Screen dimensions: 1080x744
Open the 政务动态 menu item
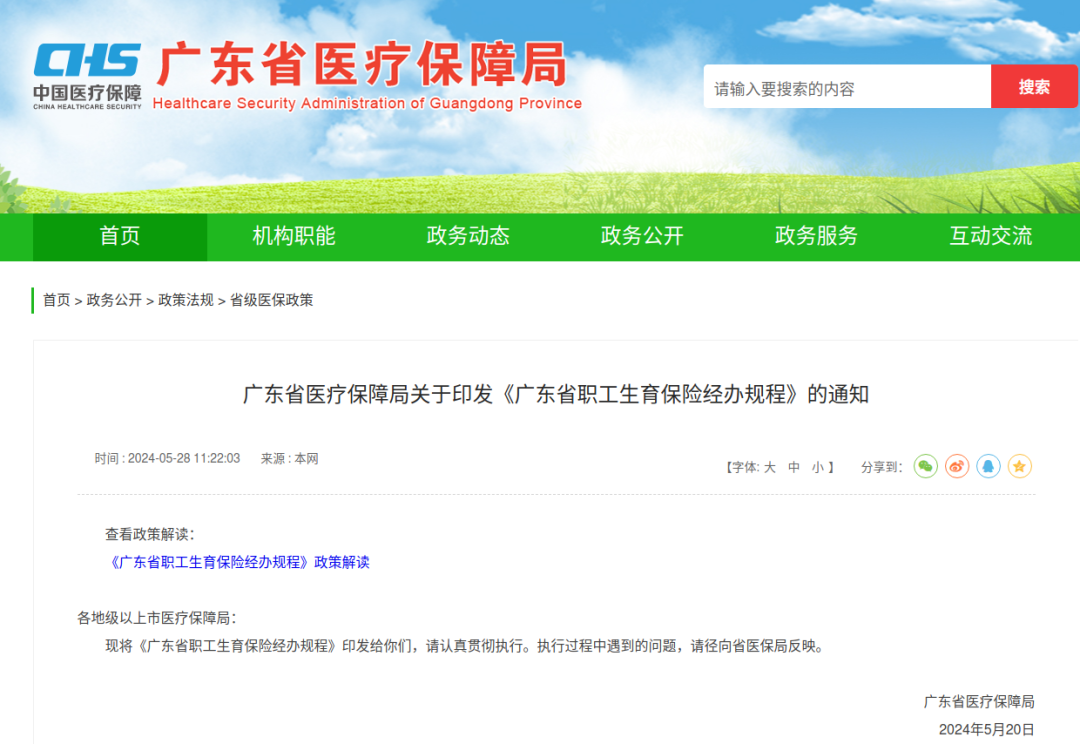(466, 237)
